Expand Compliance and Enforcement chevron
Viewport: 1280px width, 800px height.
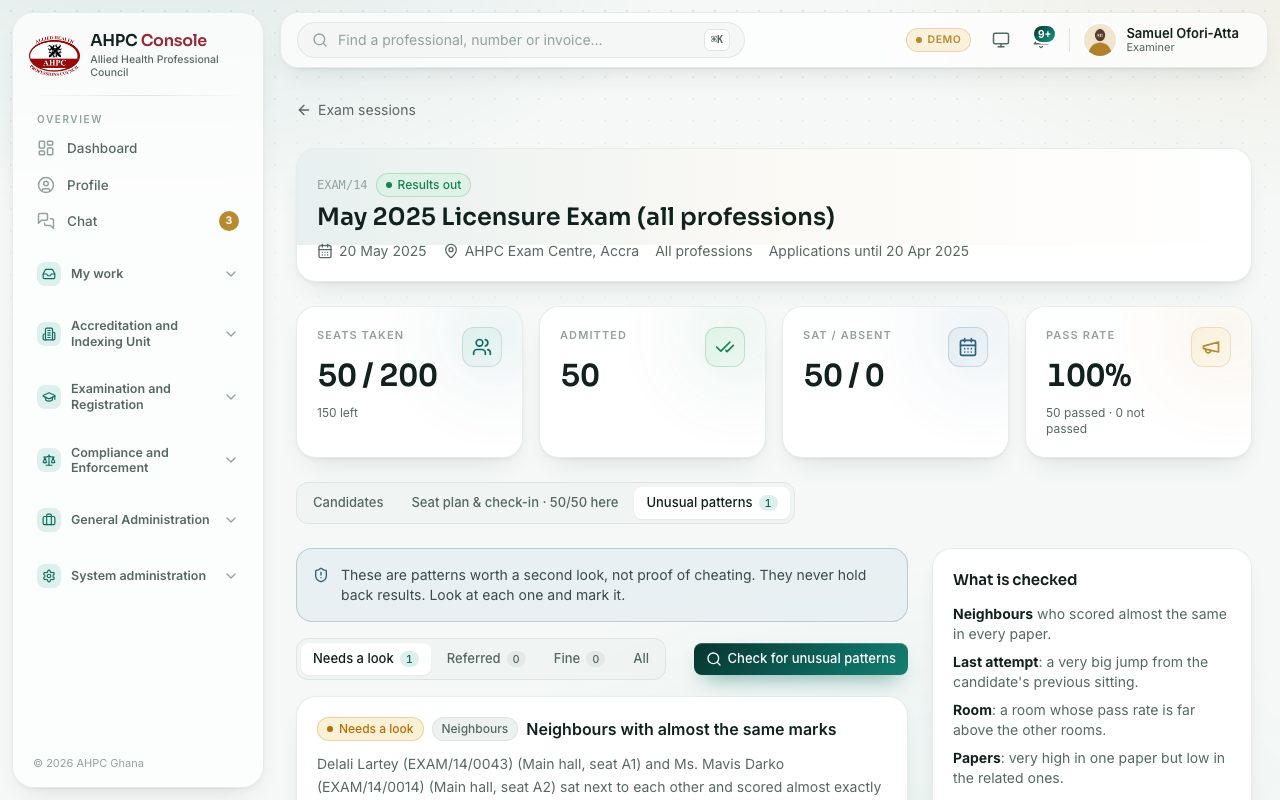(231, 460)
